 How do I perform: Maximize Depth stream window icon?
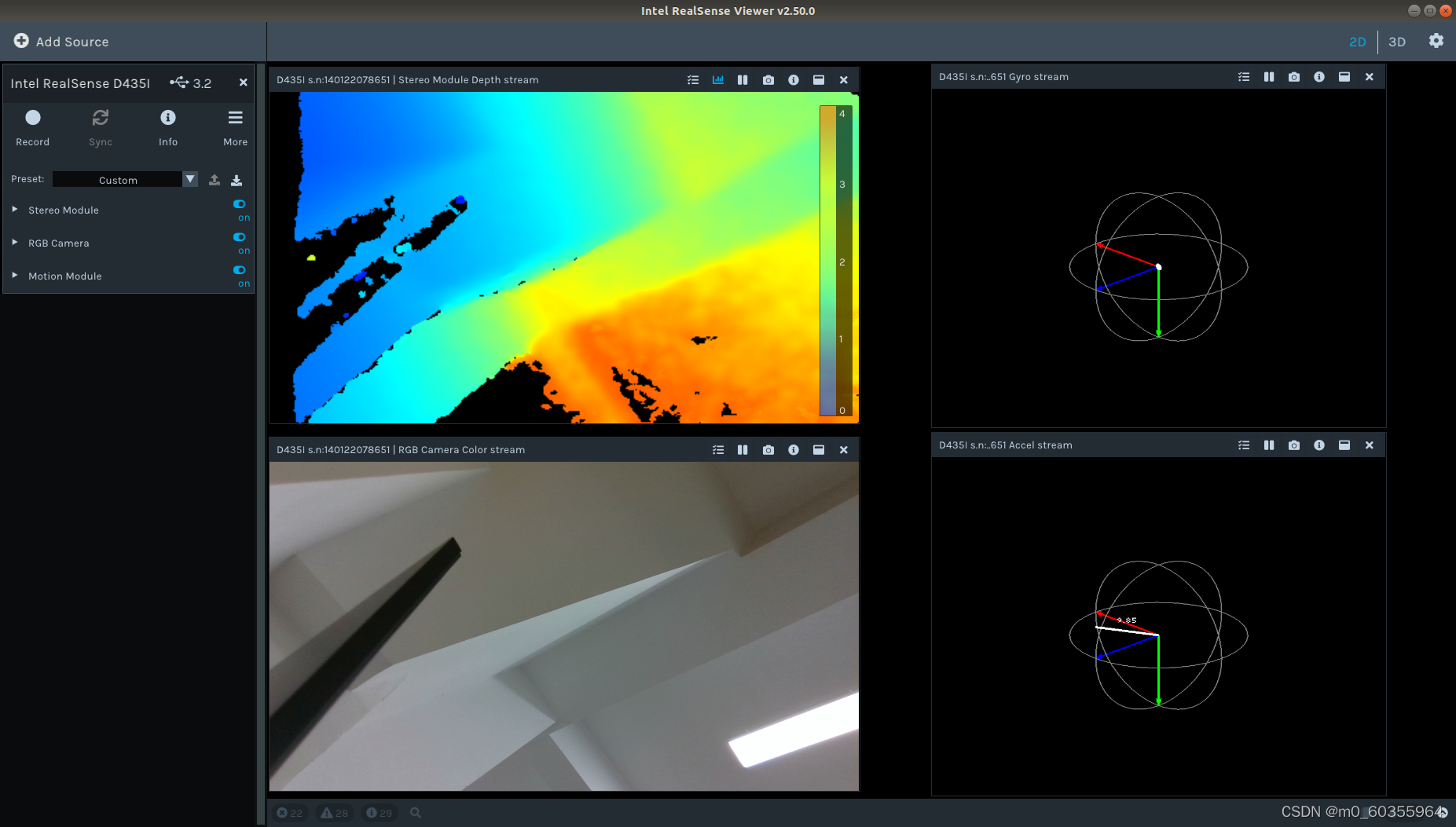[819, 80]
